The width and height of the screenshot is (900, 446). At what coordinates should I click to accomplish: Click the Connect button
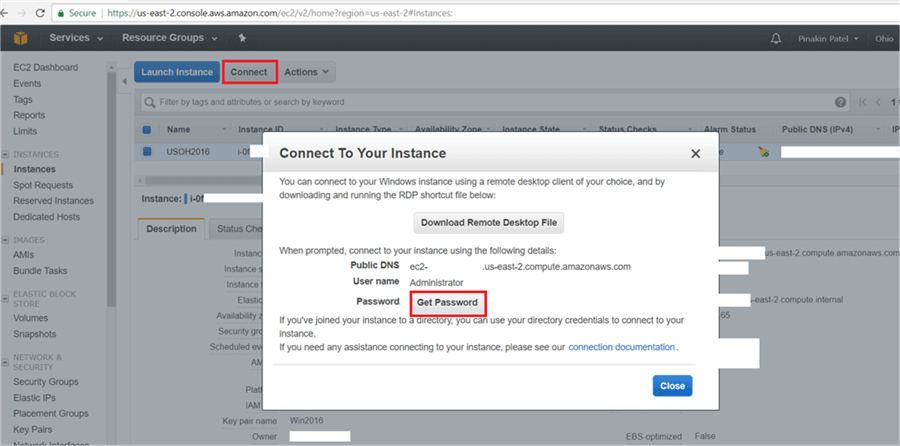point(249,72)
